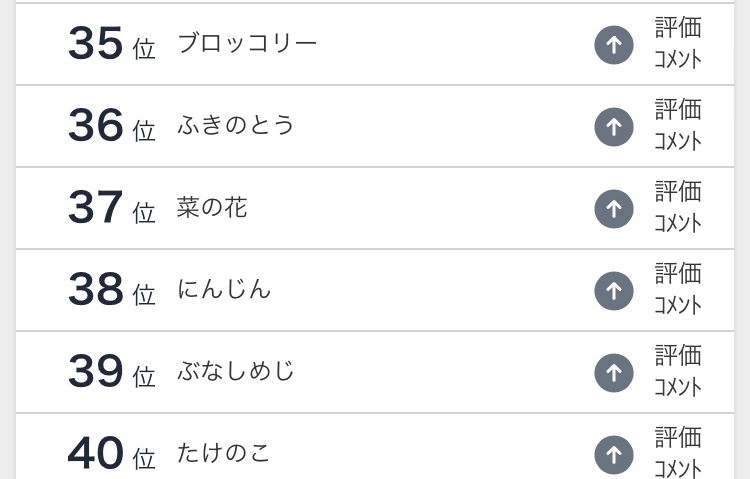The width and height of the screenshot is (750, 479).
Task: Click the up-arrow icon beside 菜の花
Action: pos(614,209)
